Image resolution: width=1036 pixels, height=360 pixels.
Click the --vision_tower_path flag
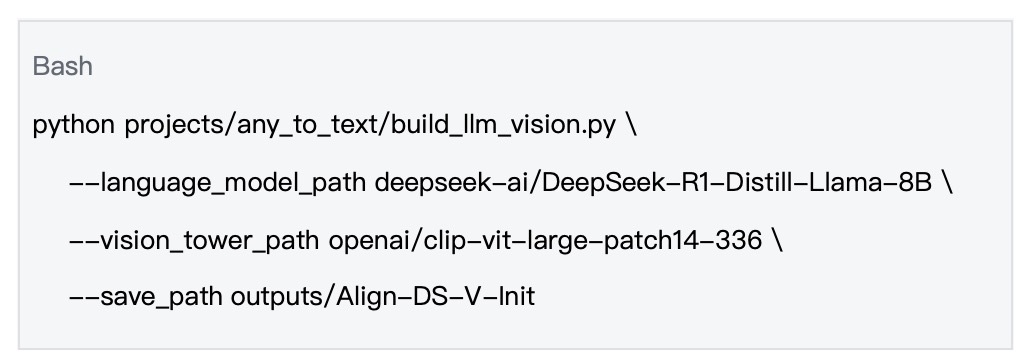tap(194, 240)
